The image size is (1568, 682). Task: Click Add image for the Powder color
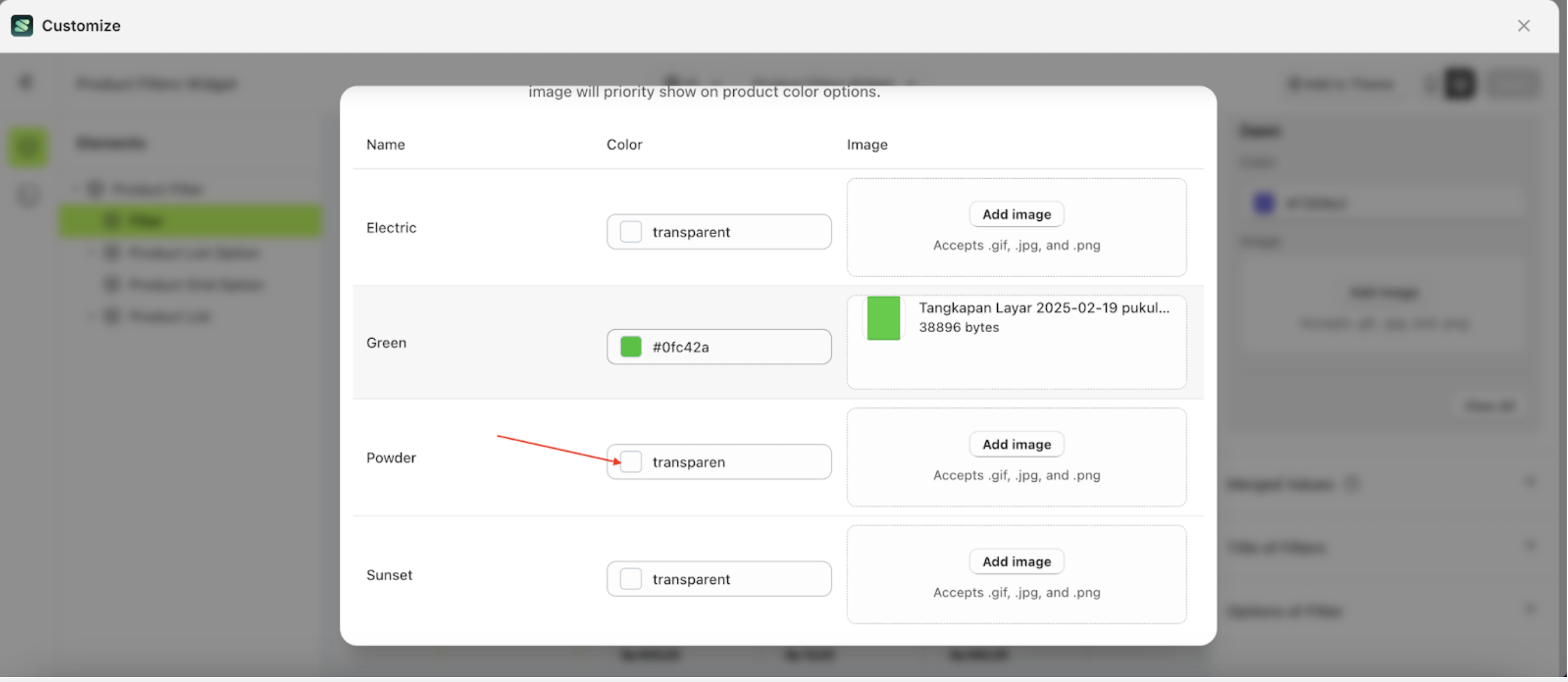[1016, 444]
